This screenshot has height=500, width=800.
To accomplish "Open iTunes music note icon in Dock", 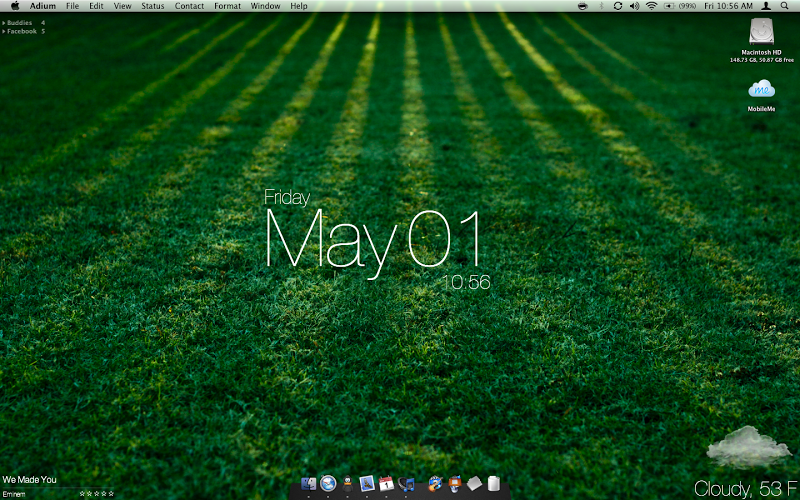I will pyautogui.click(x=406, y=483).
